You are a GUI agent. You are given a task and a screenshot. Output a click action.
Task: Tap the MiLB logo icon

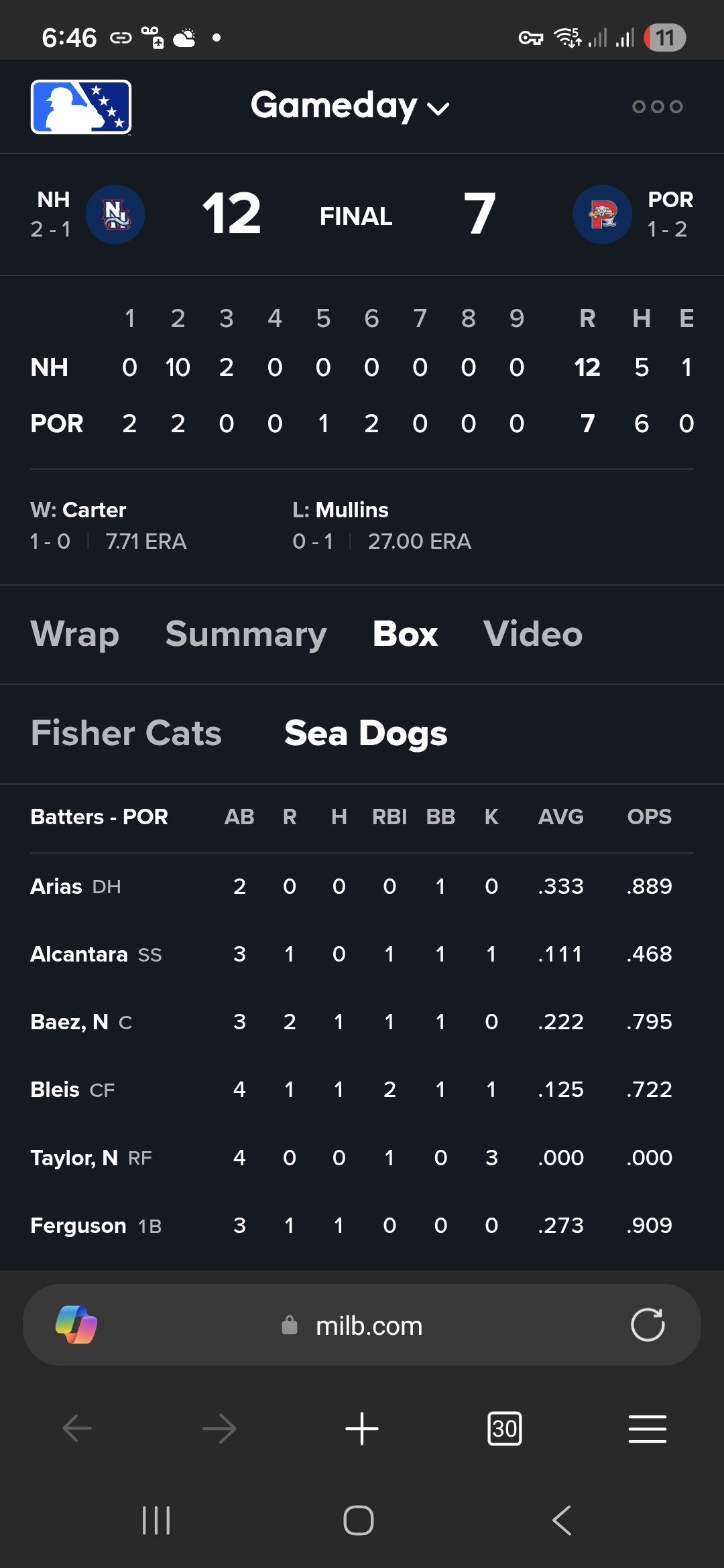80,107
